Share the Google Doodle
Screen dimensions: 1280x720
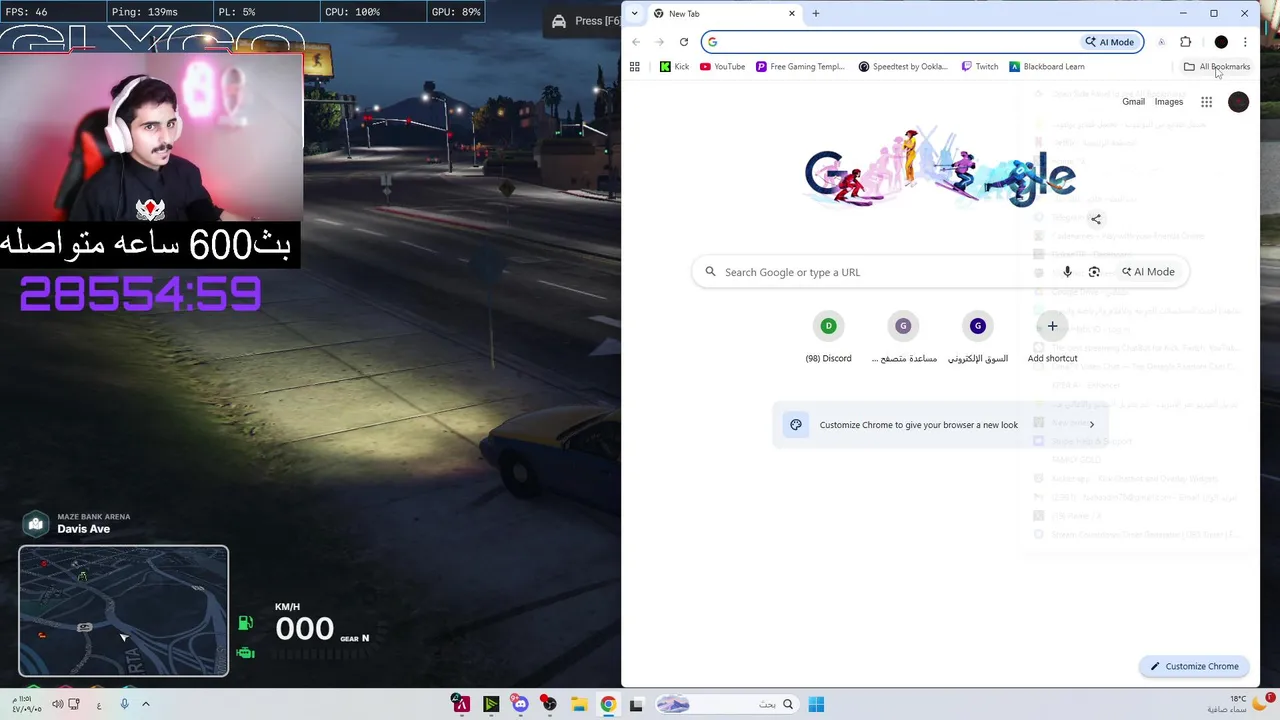[x=1096, y=219]
